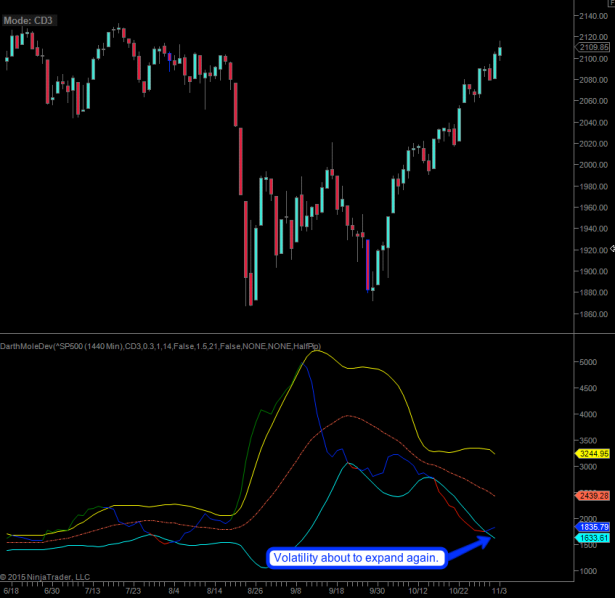Viewport: 615px width, 598px height.
Task: Click the 9/30 date on time axis
Action: [377, 591]
